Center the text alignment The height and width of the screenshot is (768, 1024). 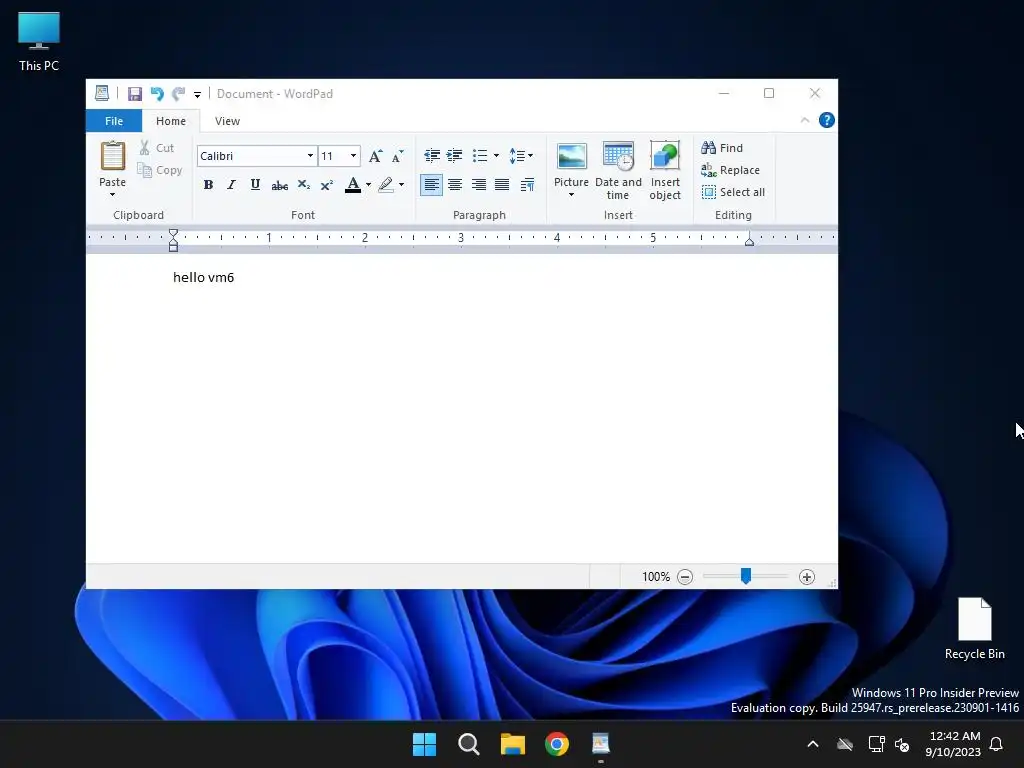(455, 185)
